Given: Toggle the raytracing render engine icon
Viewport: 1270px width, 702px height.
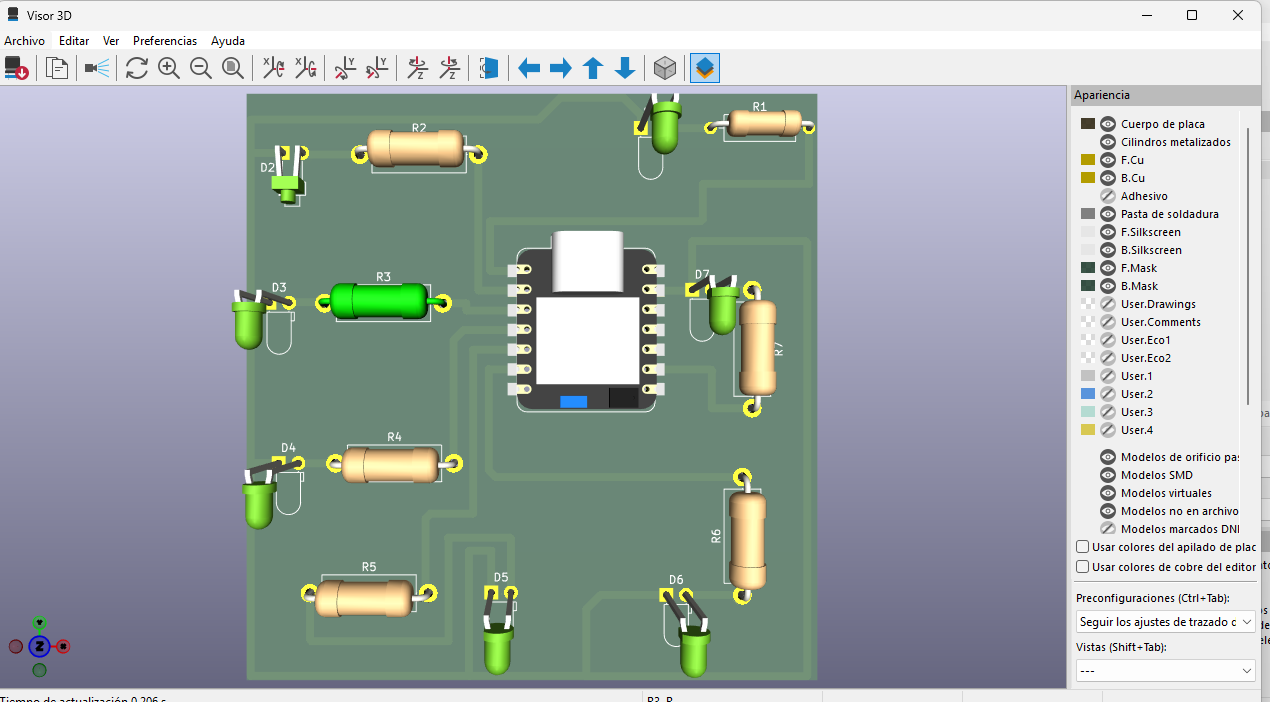Looking at the screenshot, I should [x=97, y=68].
